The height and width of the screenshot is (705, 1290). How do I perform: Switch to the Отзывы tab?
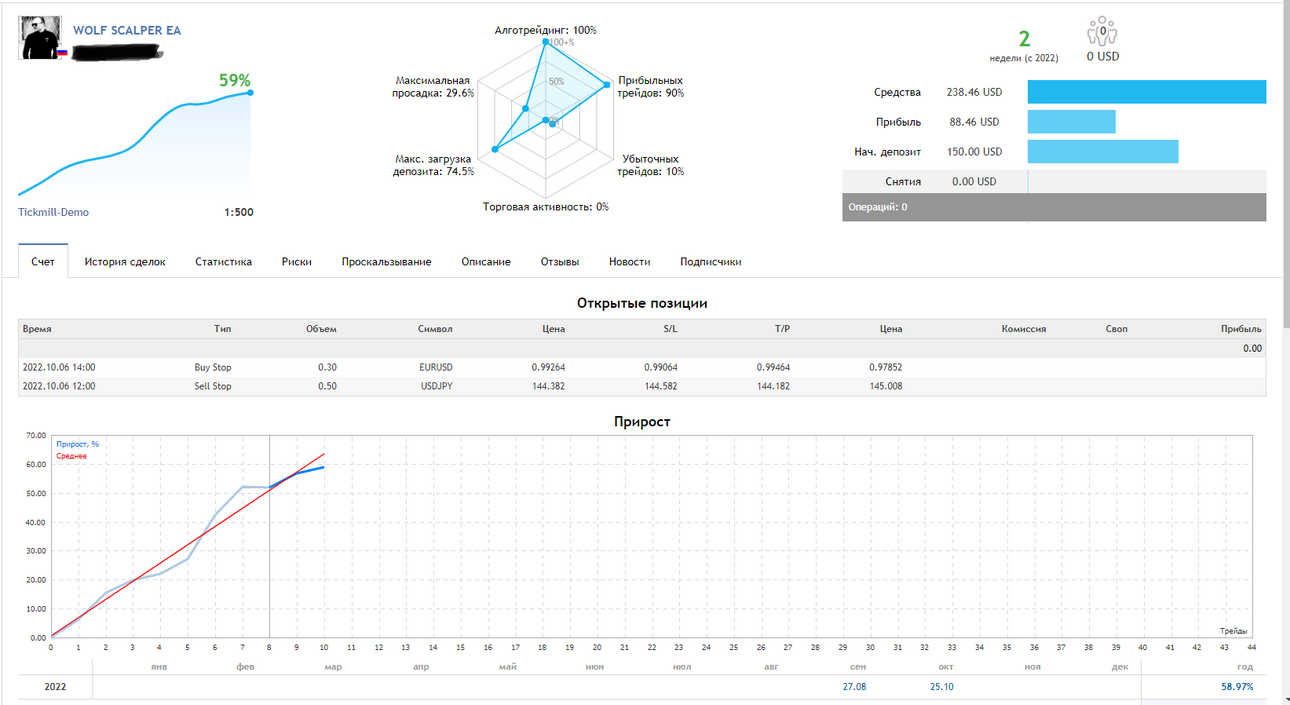click(x=560, y=261)
